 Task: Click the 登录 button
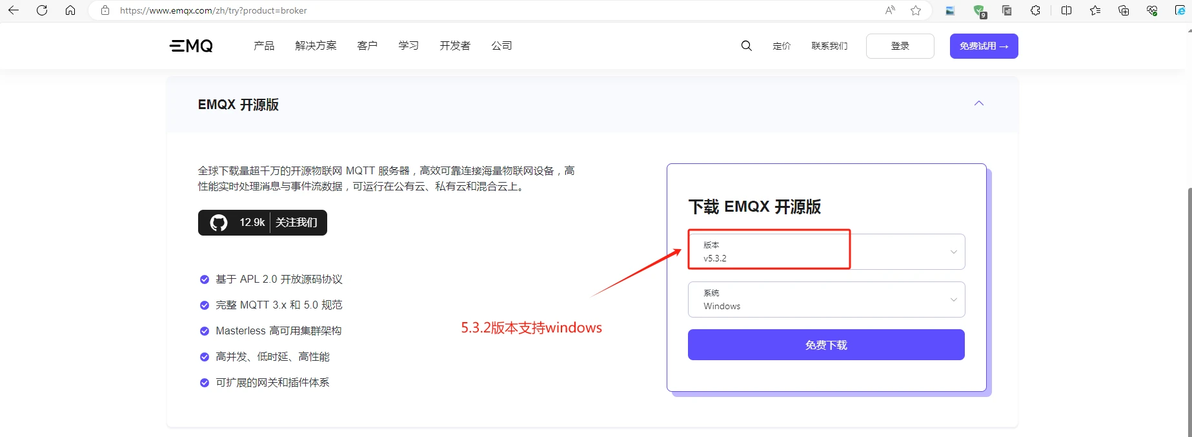(x=900, y=46)
